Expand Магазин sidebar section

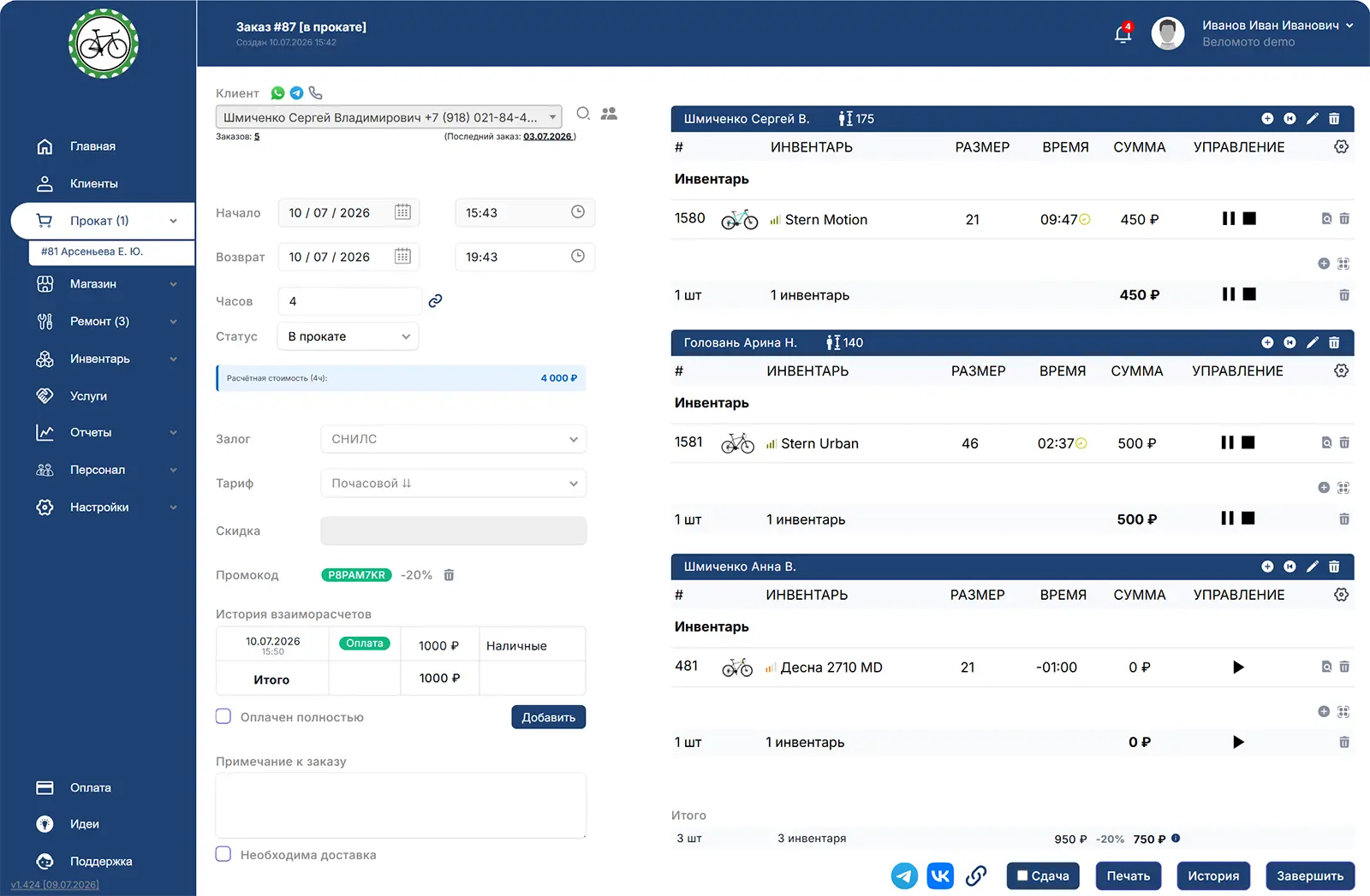(x=173, y=284)
